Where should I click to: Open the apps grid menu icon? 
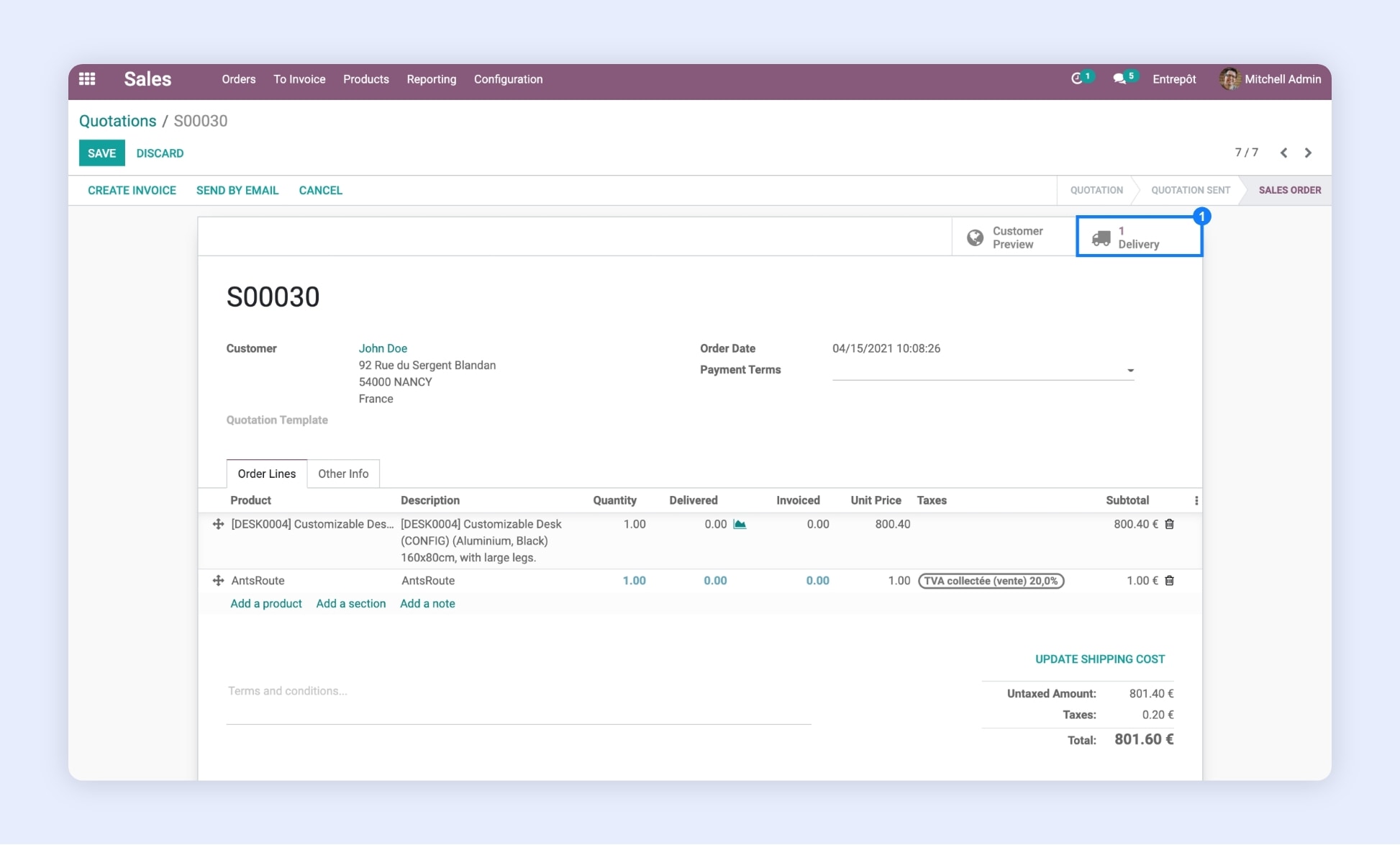[x=87, y=79]
